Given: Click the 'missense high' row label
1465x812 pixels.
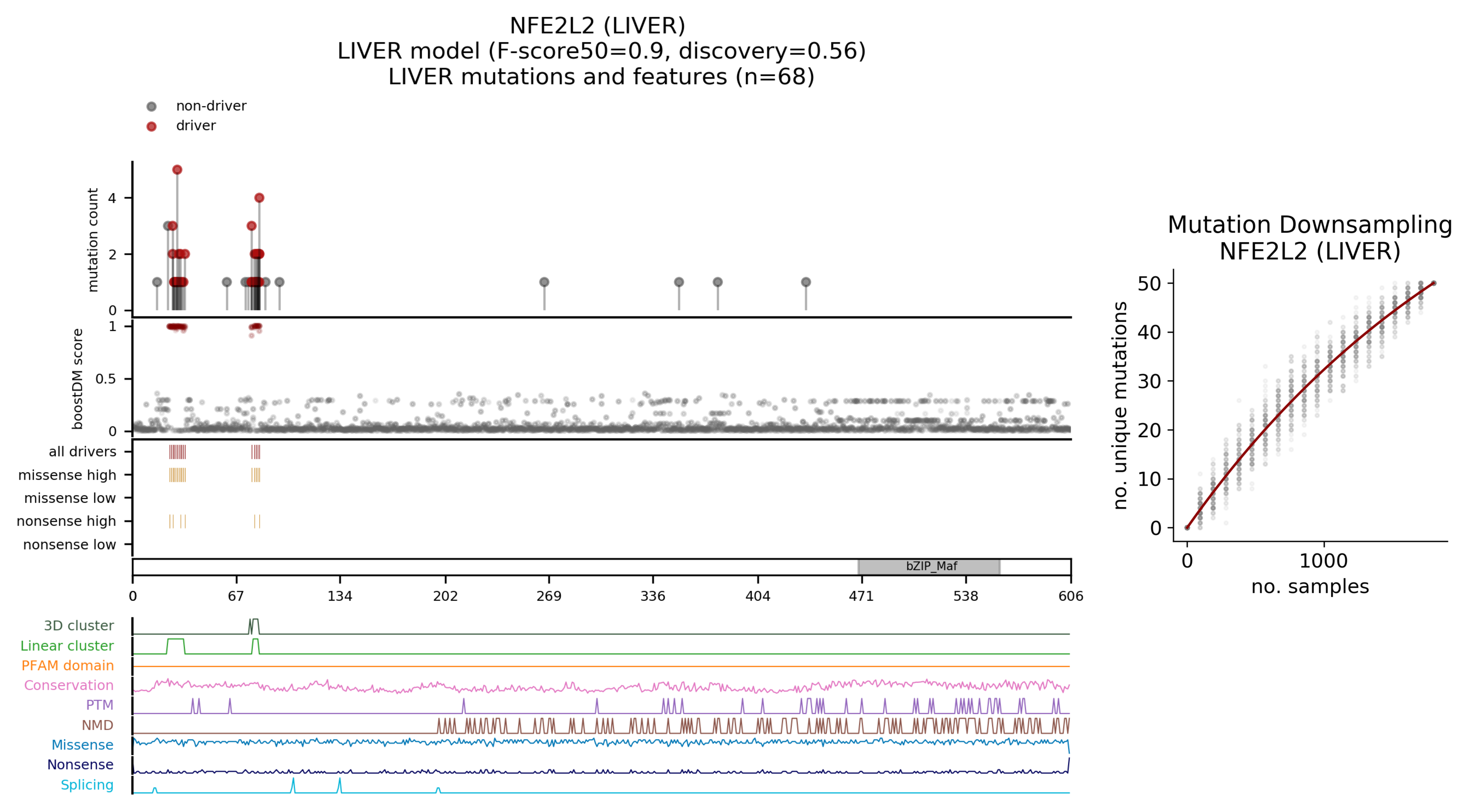Looking at the screenshot, I should pyautogui.click(x=67, y=475).
